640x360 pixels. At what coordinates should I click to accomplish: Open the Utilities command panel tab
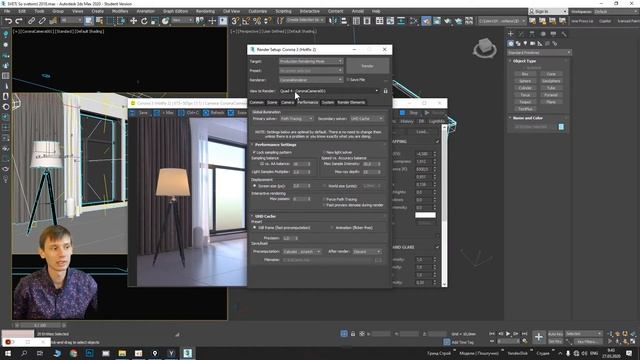pos(564,34)
